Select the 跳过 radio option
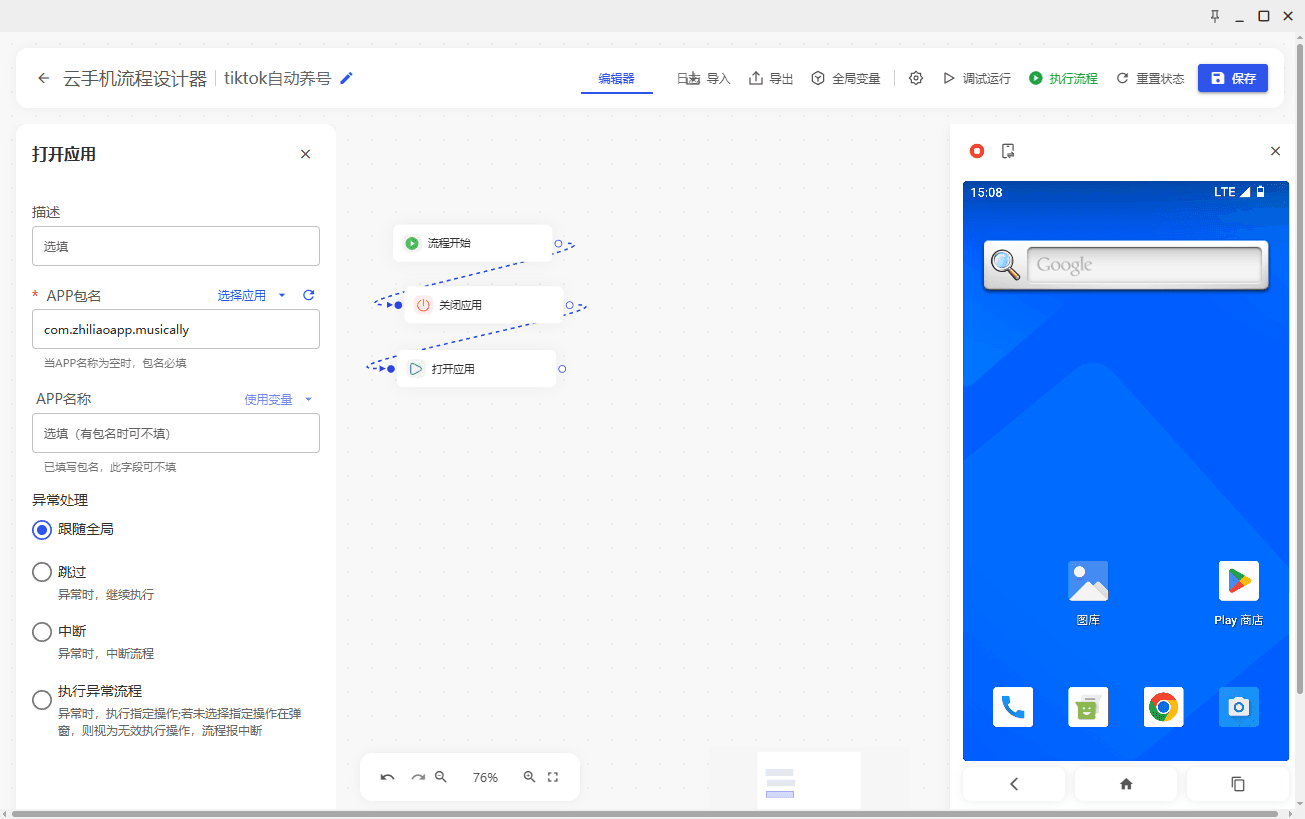Viewport: 1305px width, 819px height. point(42,572)
